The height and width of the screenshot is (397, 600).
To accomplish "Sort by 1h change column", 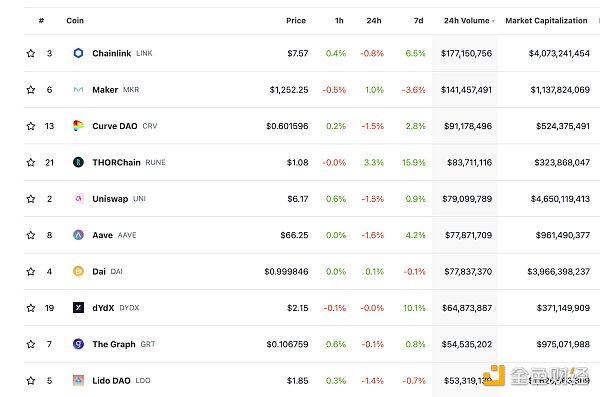I will pyautogui.click(x=339, y=21).
